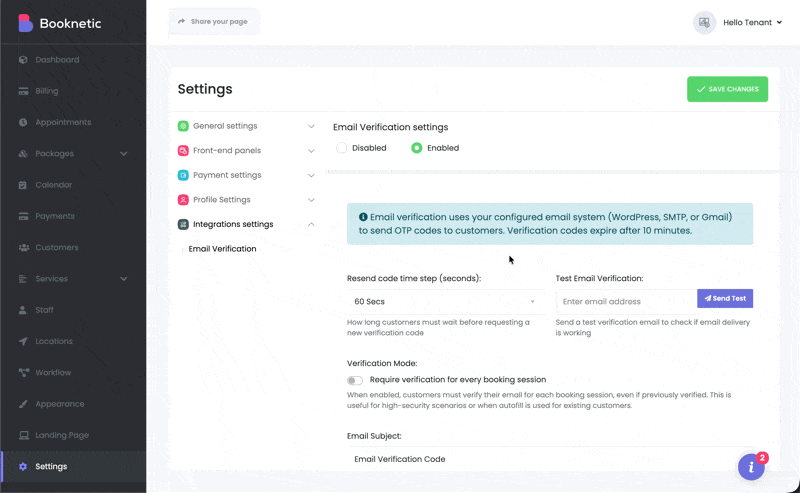Open Billing via its sidebar icon

coord(23,91)
